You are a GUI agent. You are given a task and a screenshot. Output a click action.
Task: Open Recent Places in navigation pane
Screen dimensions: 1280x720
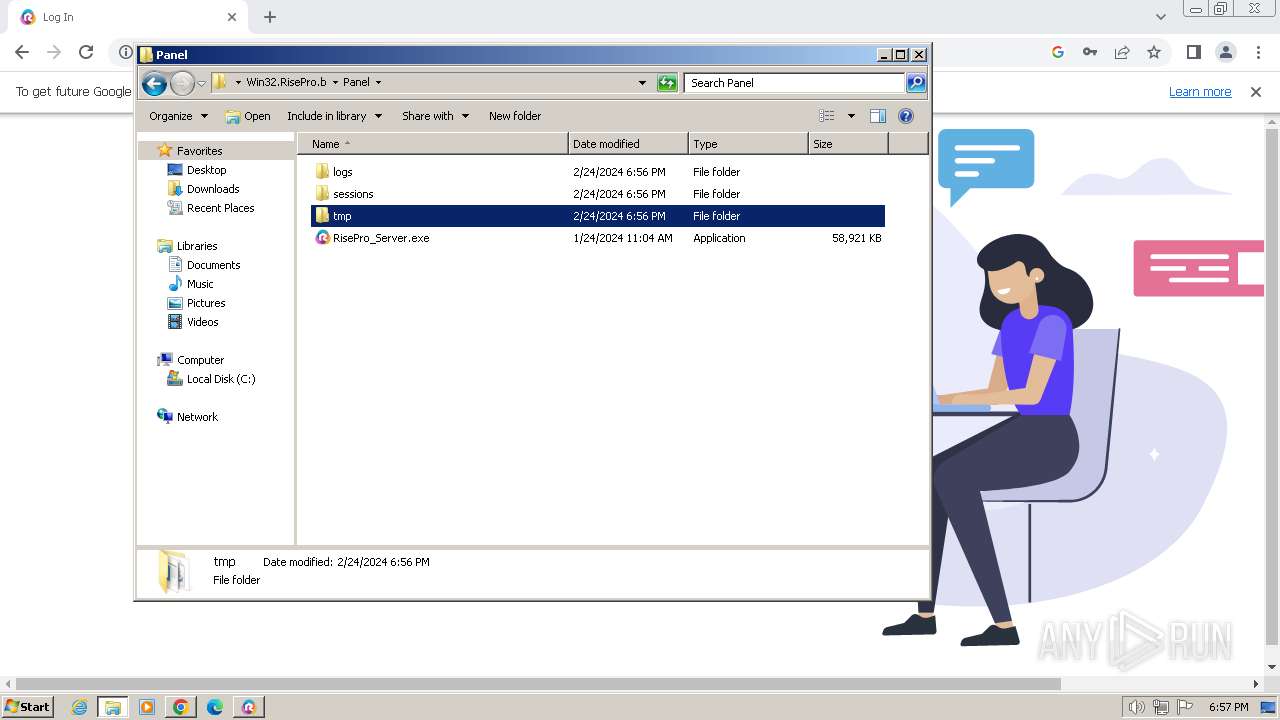[220, 208]
